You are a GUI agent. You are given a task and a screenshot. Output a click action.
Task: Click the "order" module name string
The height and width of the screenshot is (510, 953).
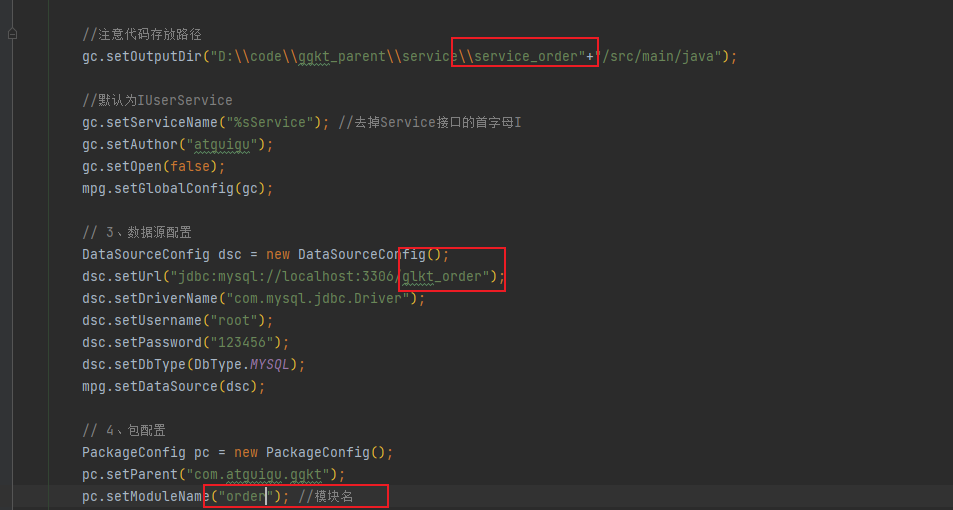click(246, 497)
